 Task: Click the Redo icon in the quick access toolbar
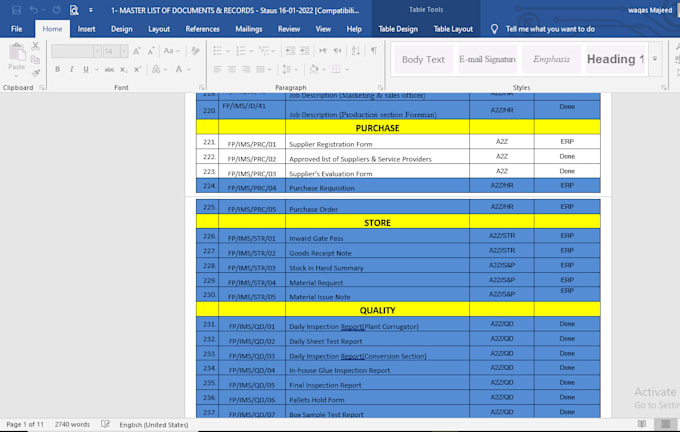[x=56, y=10]
